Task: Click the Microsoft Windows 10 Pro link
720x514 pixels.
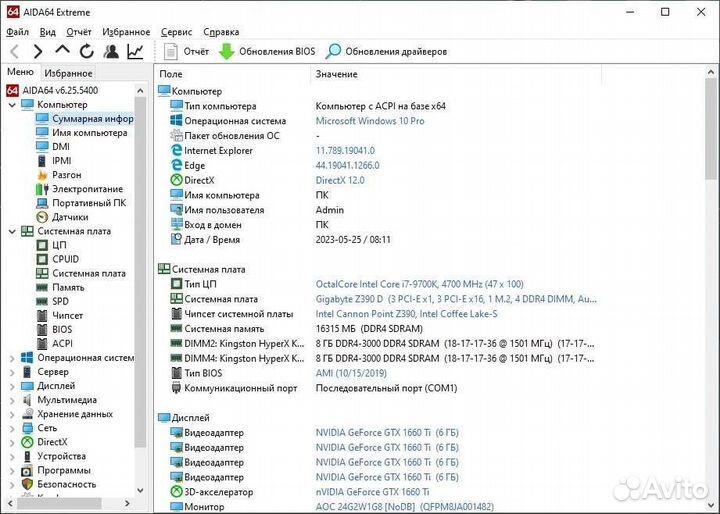Action: 370,121
